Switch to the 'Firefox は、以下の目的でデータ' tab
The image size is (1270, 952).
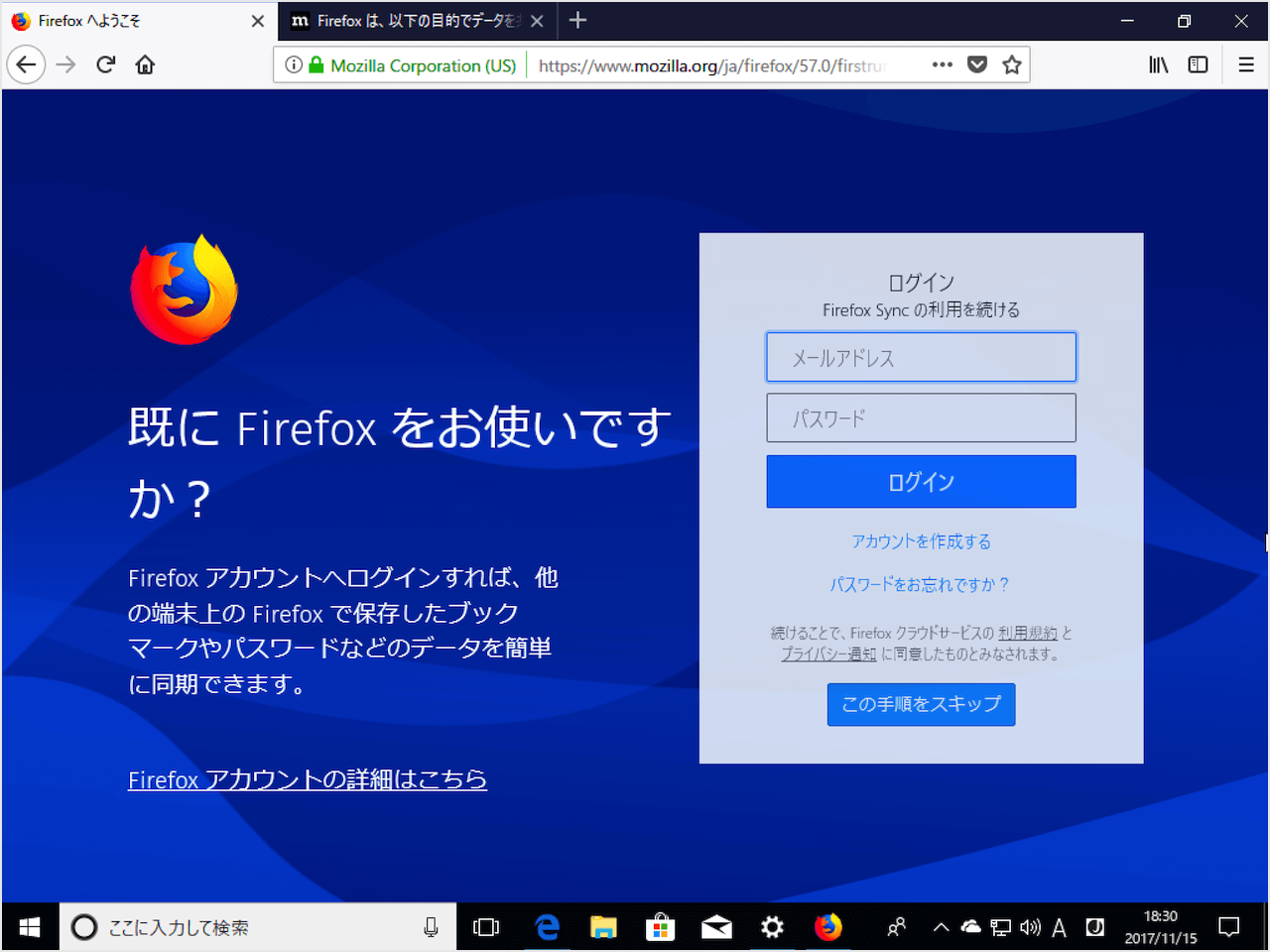pos(418,21)
